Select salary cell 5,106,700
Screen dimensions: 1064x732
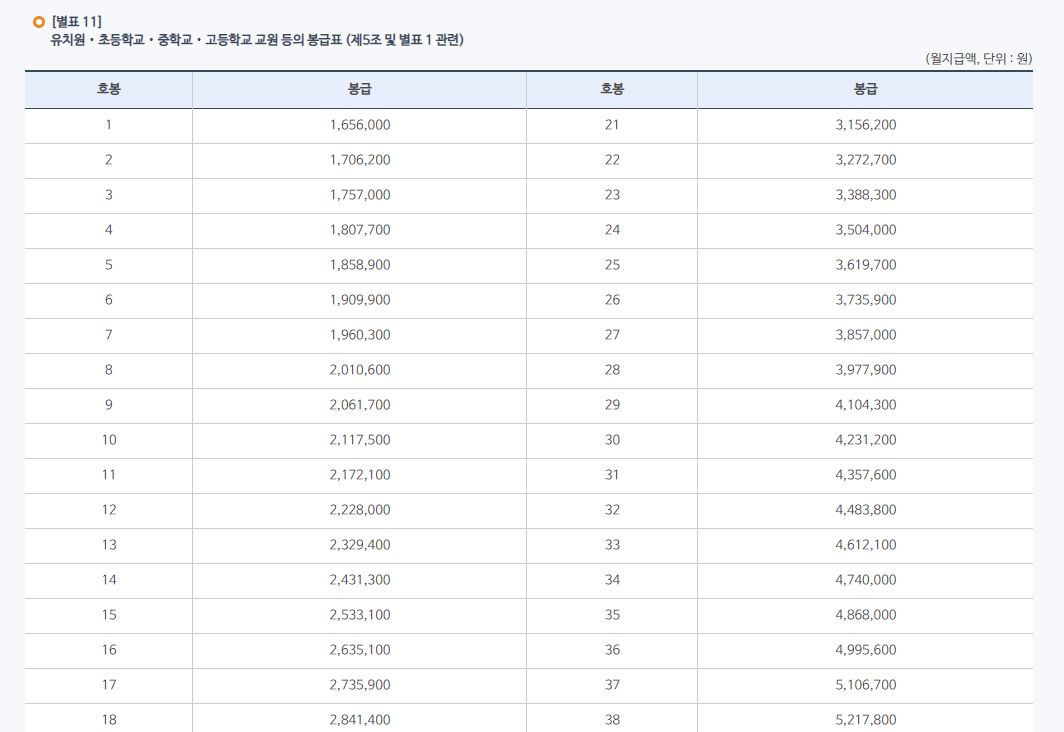(865, 685)
